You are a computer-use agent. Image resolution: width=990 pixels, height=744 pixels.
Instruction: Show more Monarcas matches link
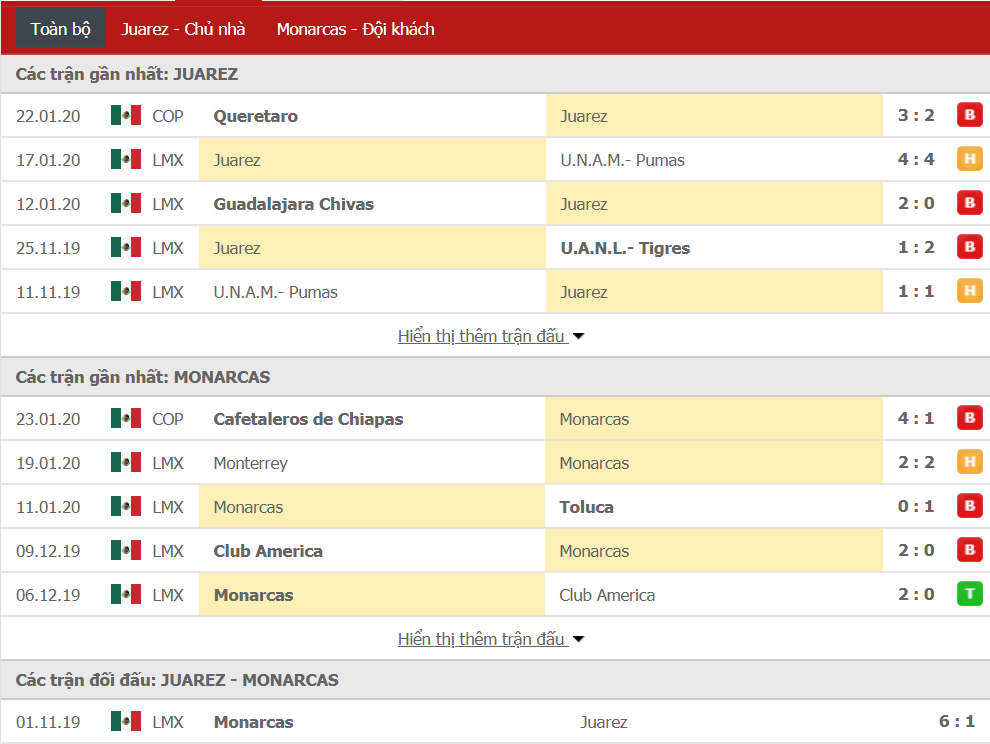pyautogui.click(x=483, y=639)
